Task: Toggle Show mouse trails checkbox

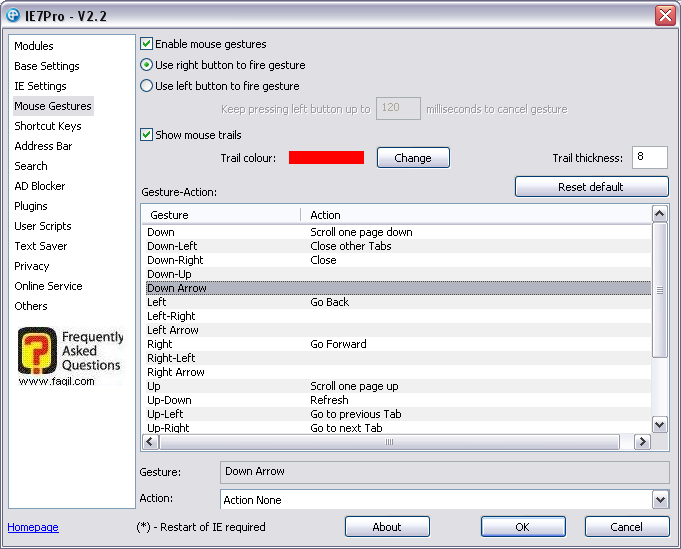Action: click(x=147, y=135)
